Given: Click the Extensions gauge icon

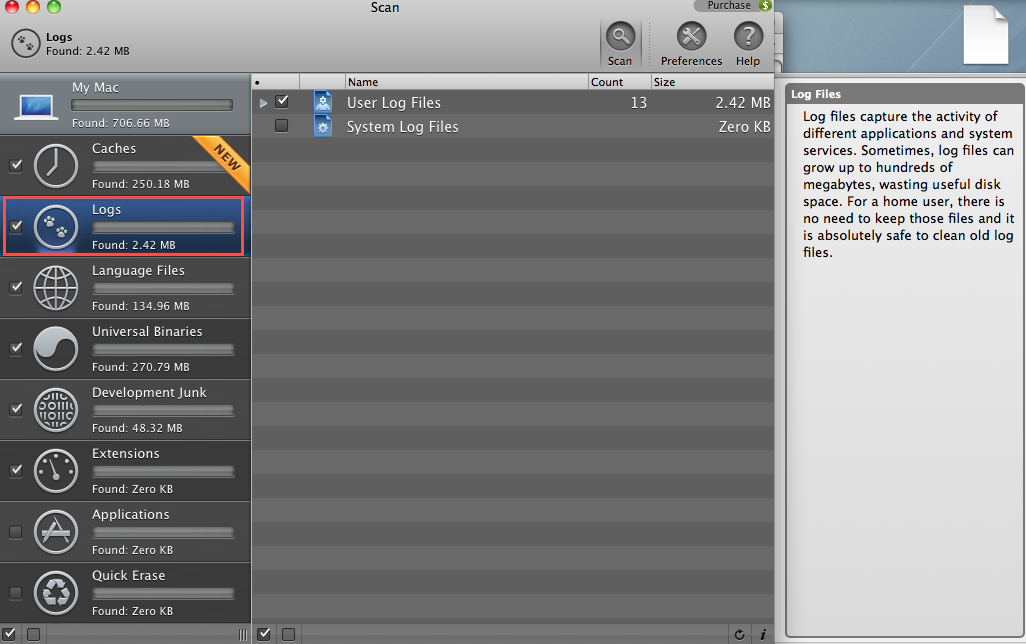Looking at the screenshot, I should point(56,471).
